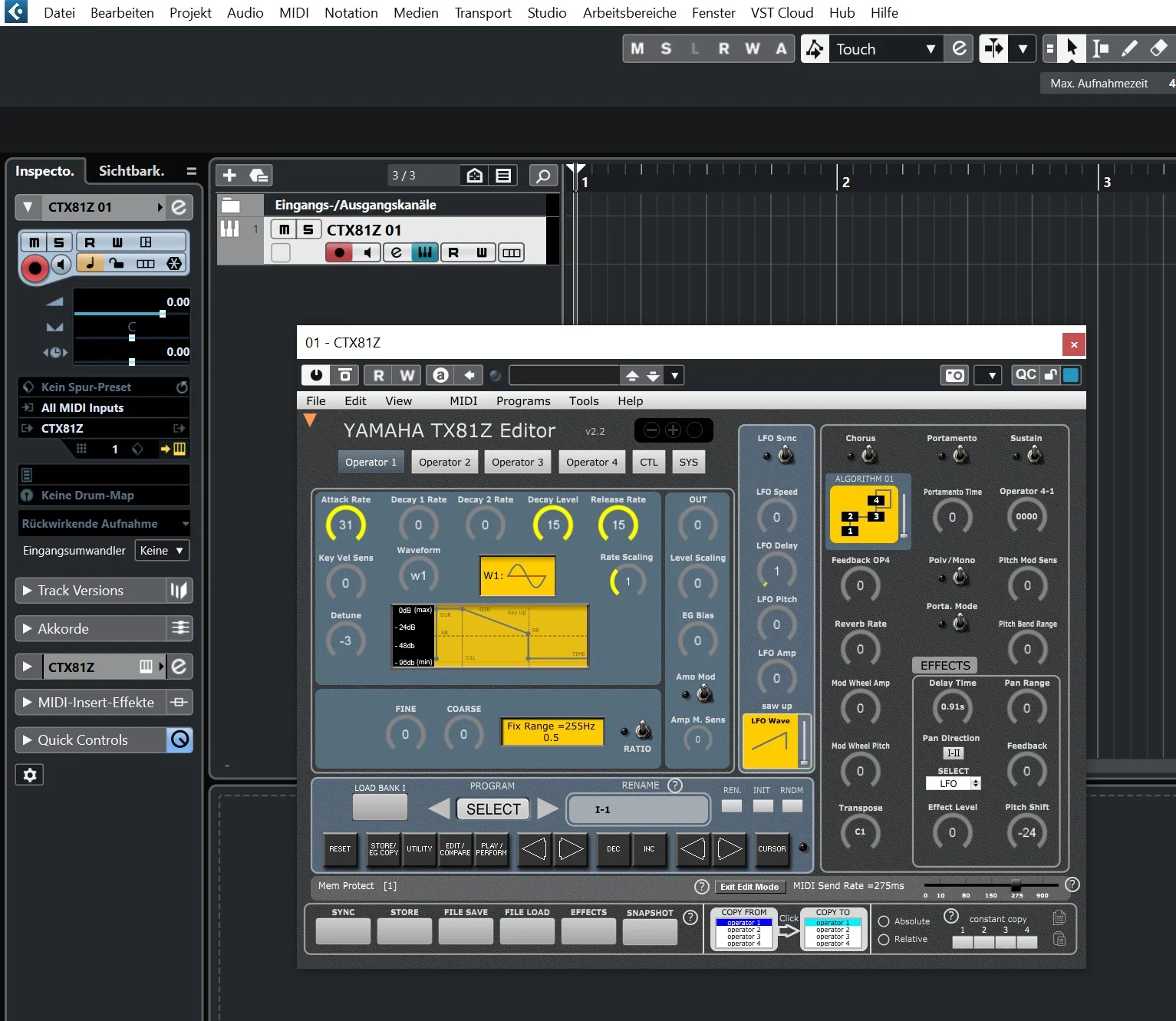Open Edit Instrument icon on CTX81Z 01 track
1176x1021 pixels.
pos(396,252)
